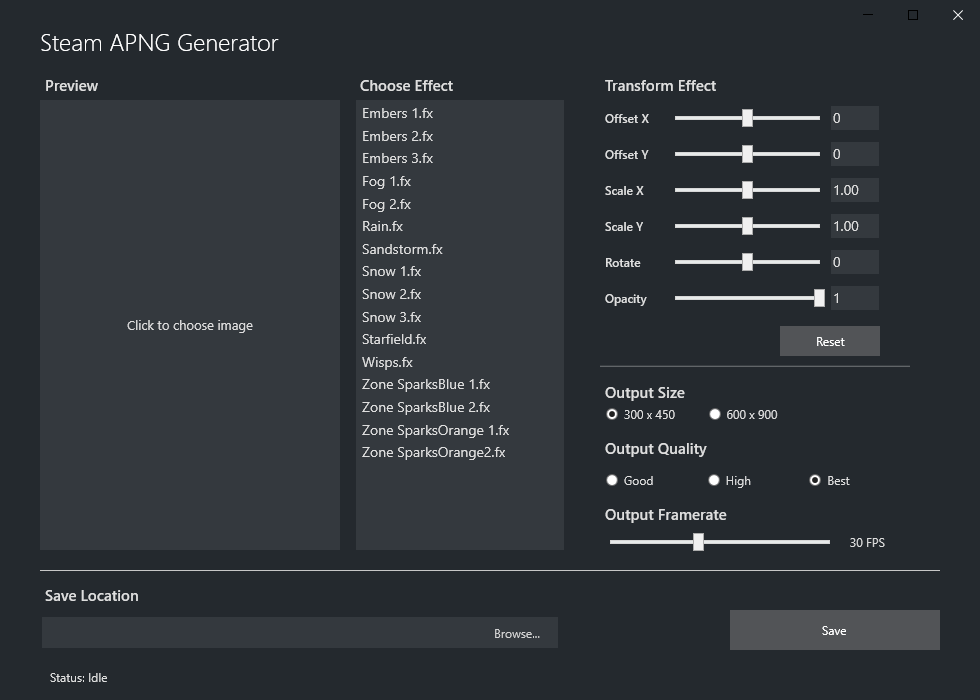Pick the Sandstorm.fx effect

tap(459, 249)
